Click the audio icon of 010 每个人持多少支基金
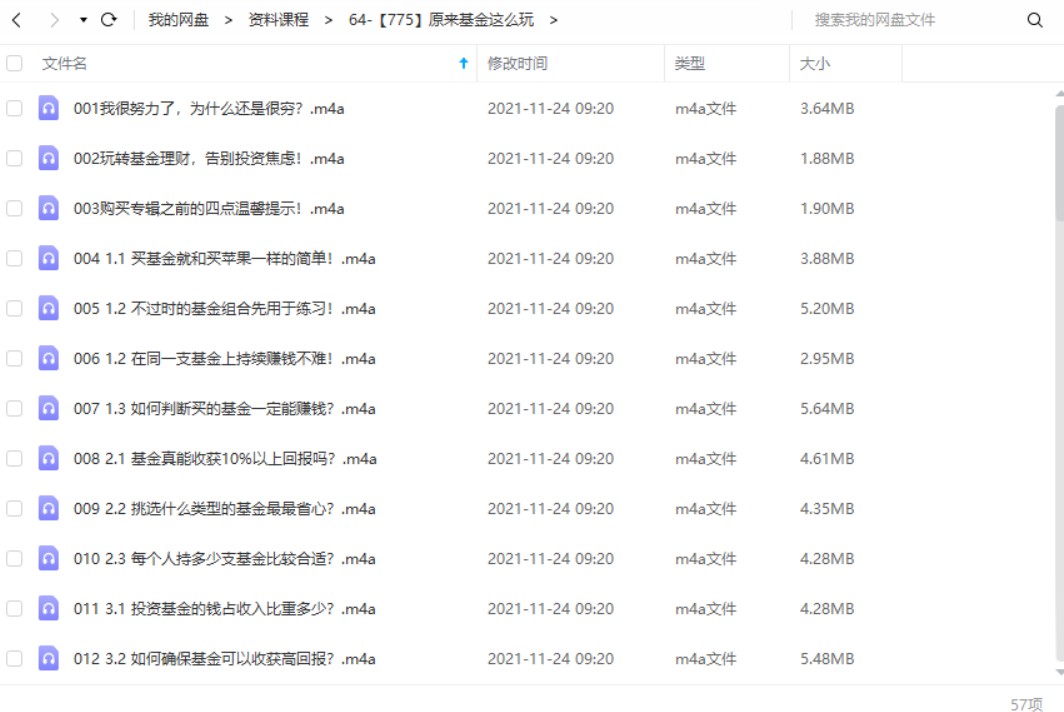 tap(48, 558)
